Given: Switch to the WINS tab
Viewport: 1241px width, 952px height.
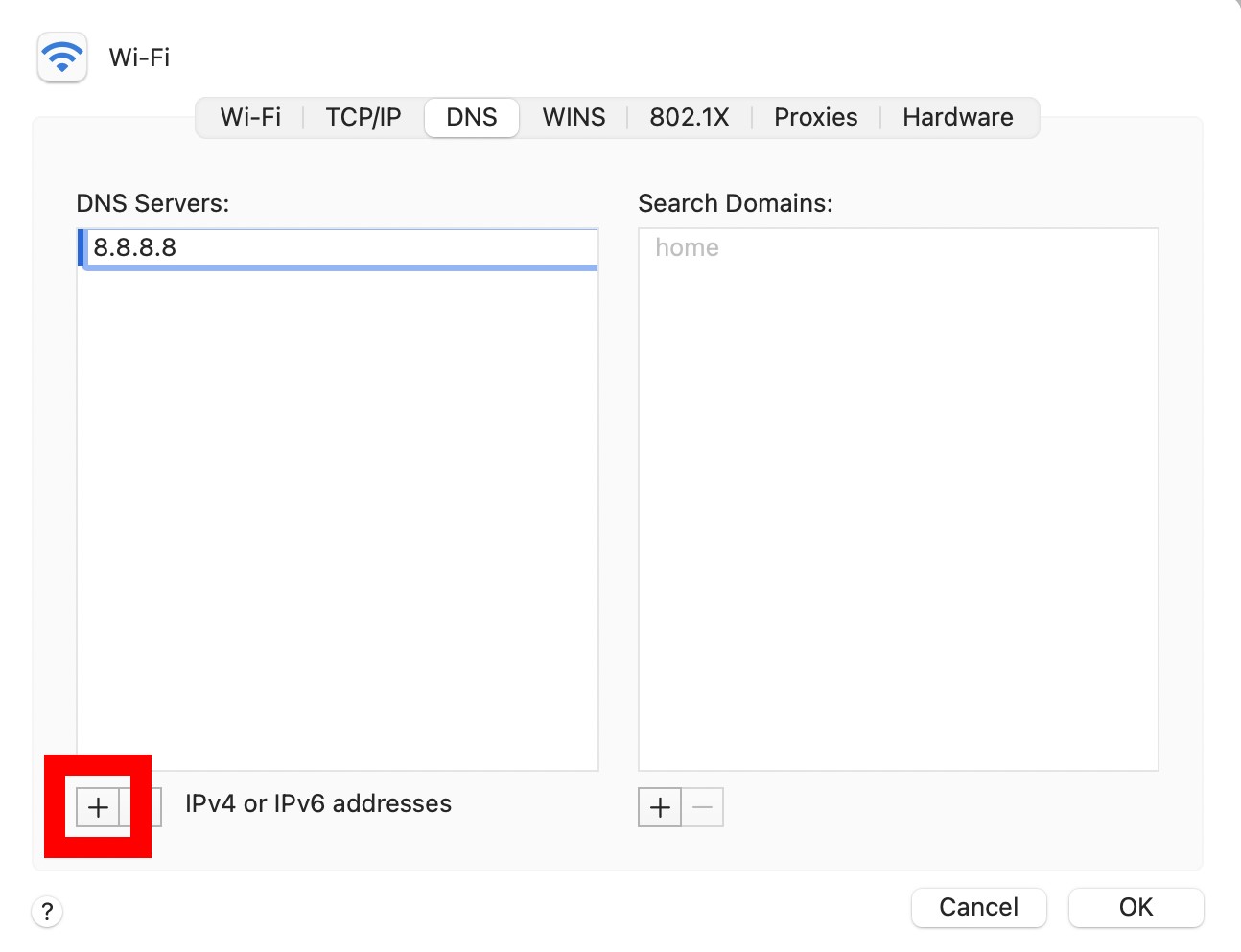Looking at the screenshot, I should 574,117.
